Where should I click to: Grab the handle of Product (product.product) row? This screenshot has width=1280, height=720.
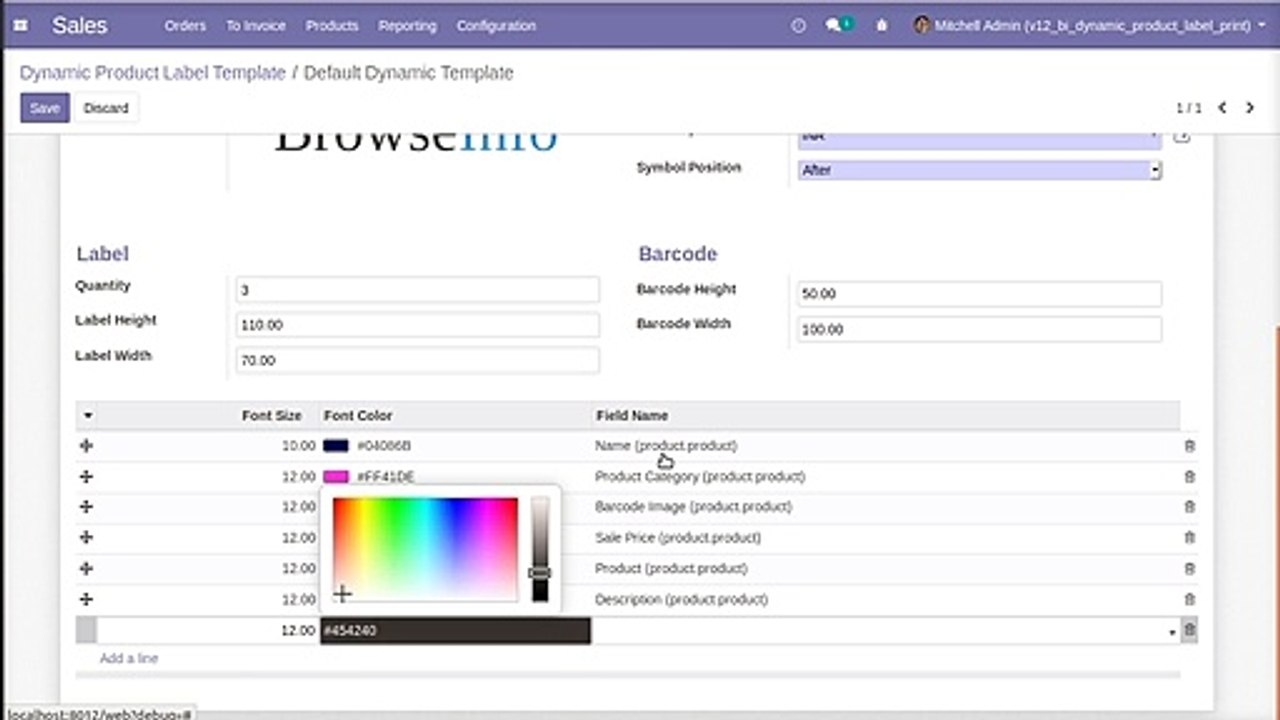tap(86, 569)
